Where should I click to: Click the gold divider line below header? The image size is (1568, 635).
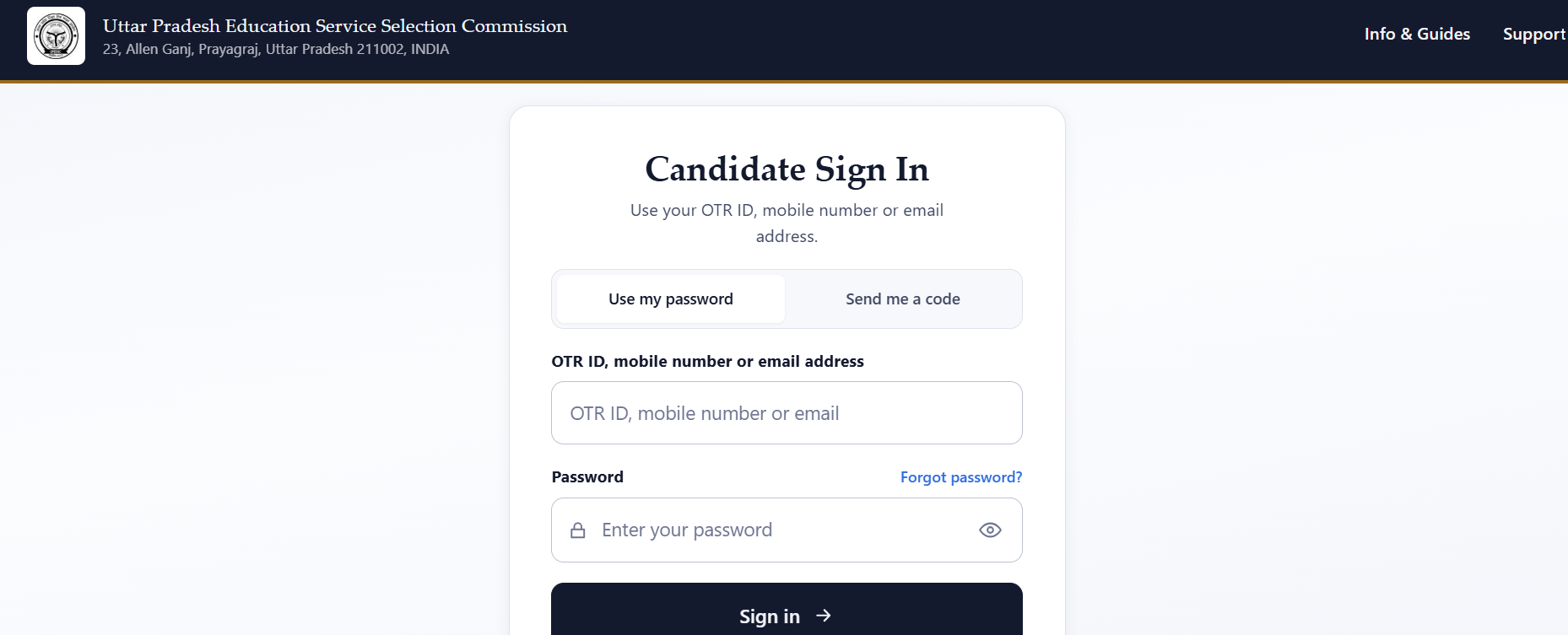tap(784, 82)
